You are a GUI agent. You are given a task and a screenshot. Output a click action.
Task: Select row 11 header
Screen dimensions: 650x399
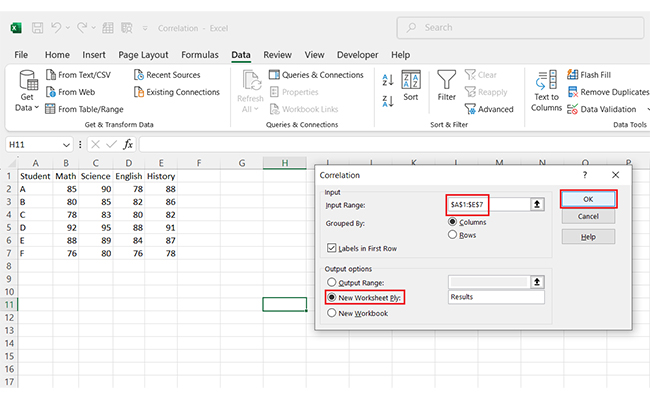pyautogui.click(x=9, y=305)
